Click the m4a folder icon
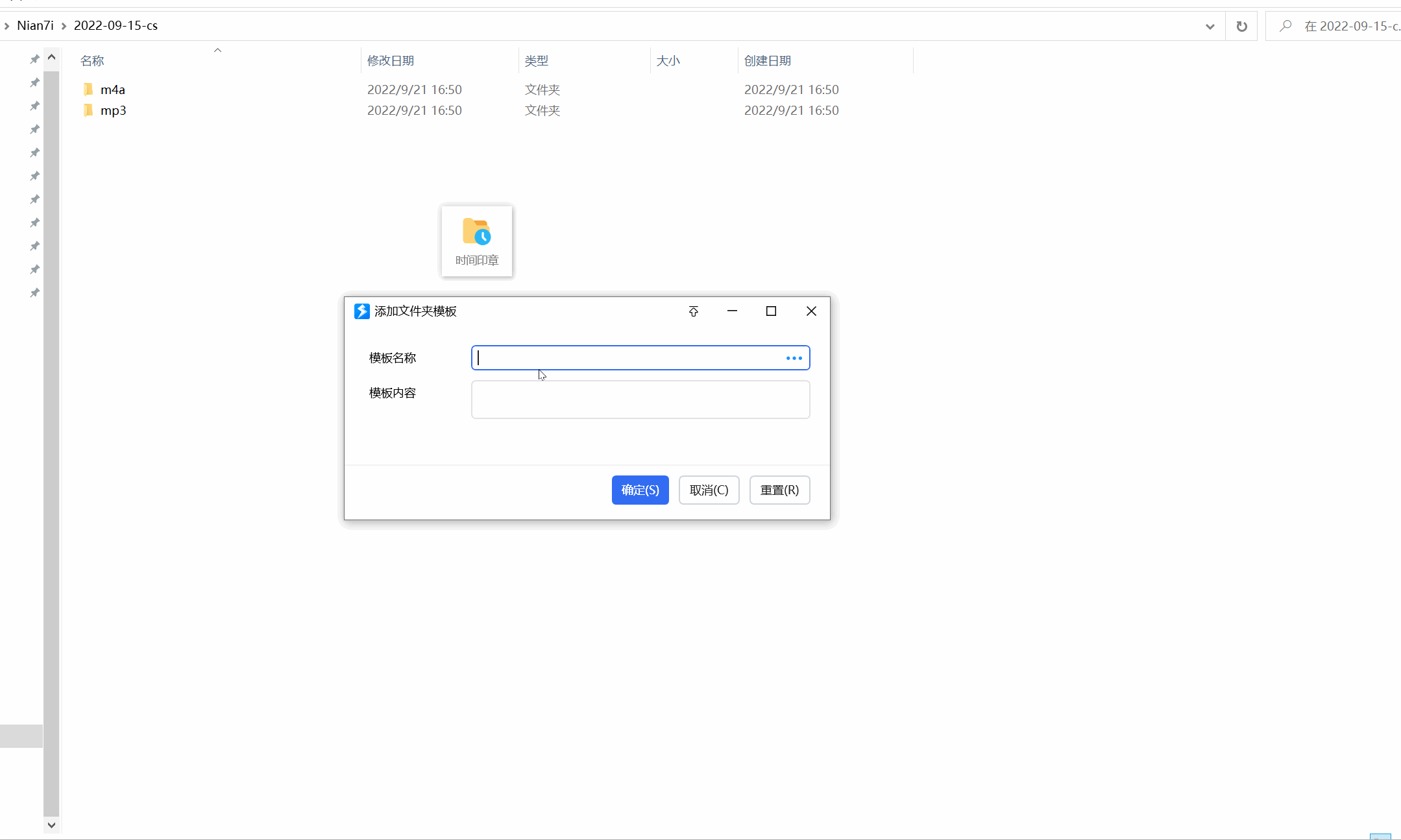 coord(89,90)
